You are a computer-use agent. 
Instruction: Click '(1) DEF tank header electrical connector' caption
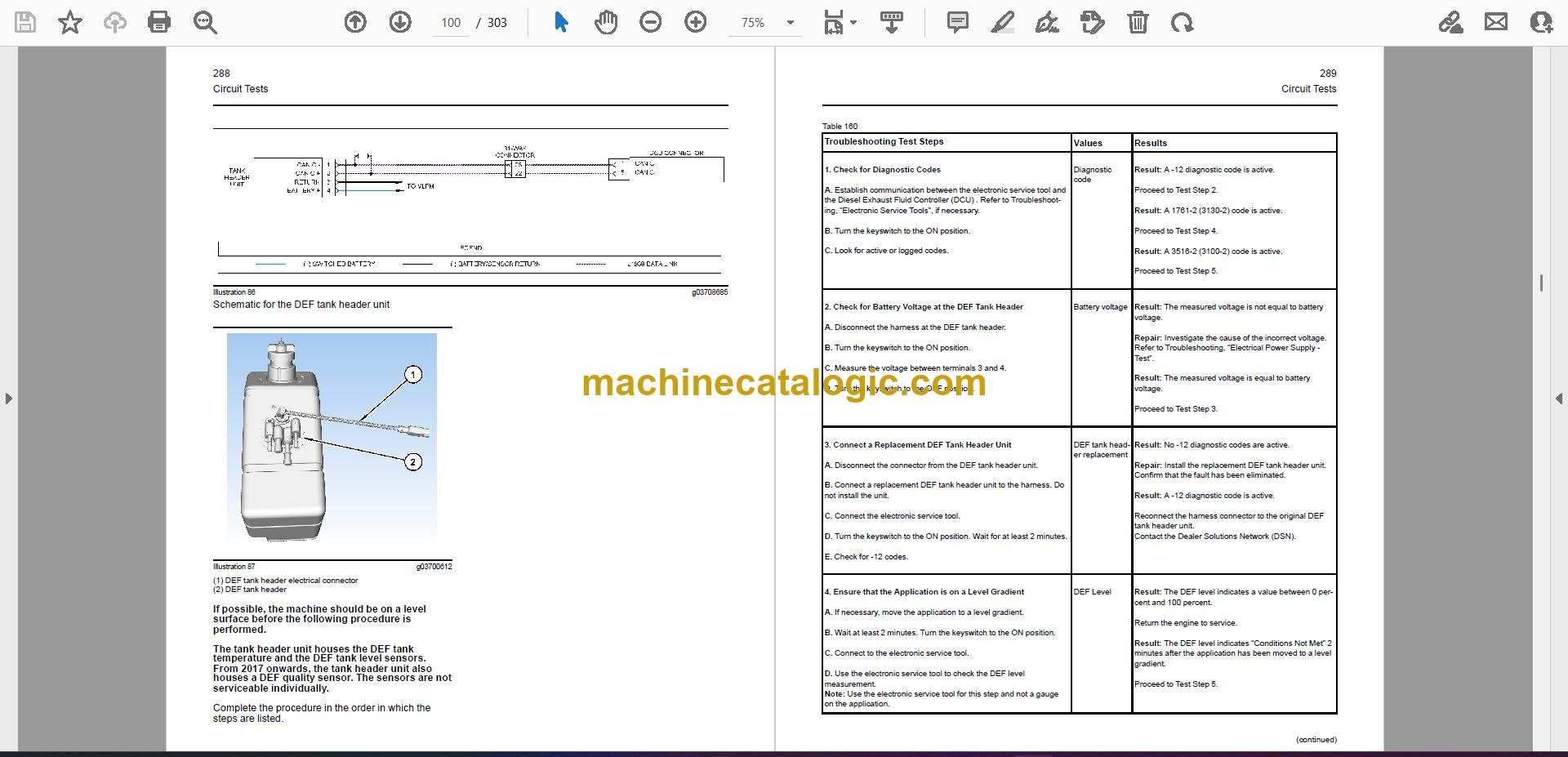coord(285,581)
